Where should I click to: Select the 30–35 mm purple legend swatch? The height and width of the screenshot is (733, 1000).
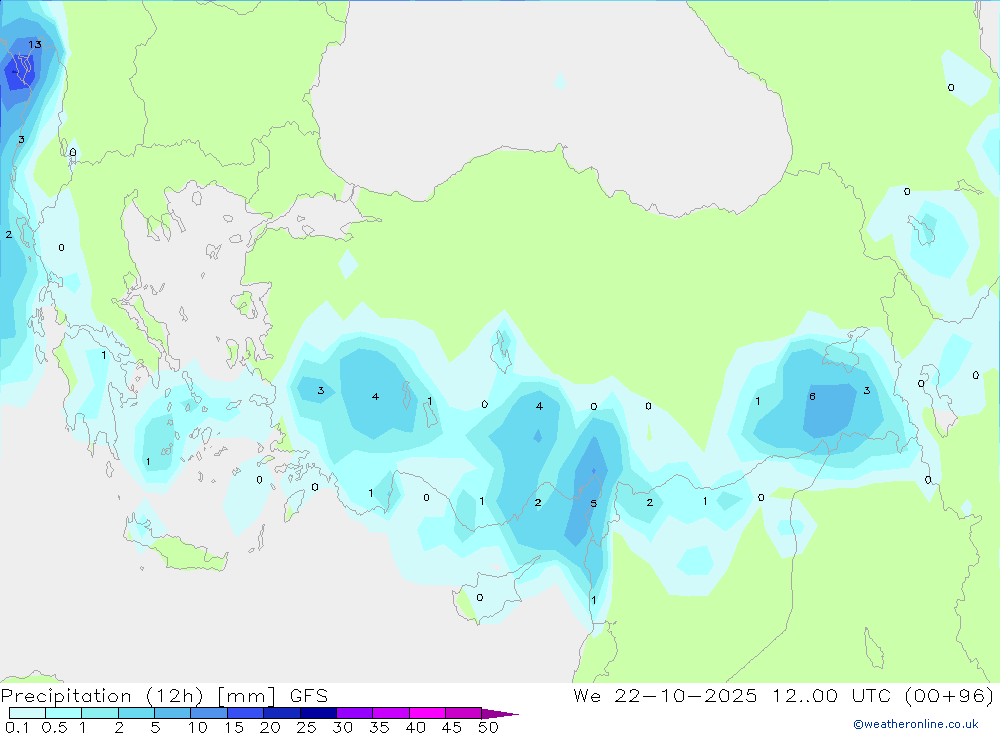coord(355,713)
